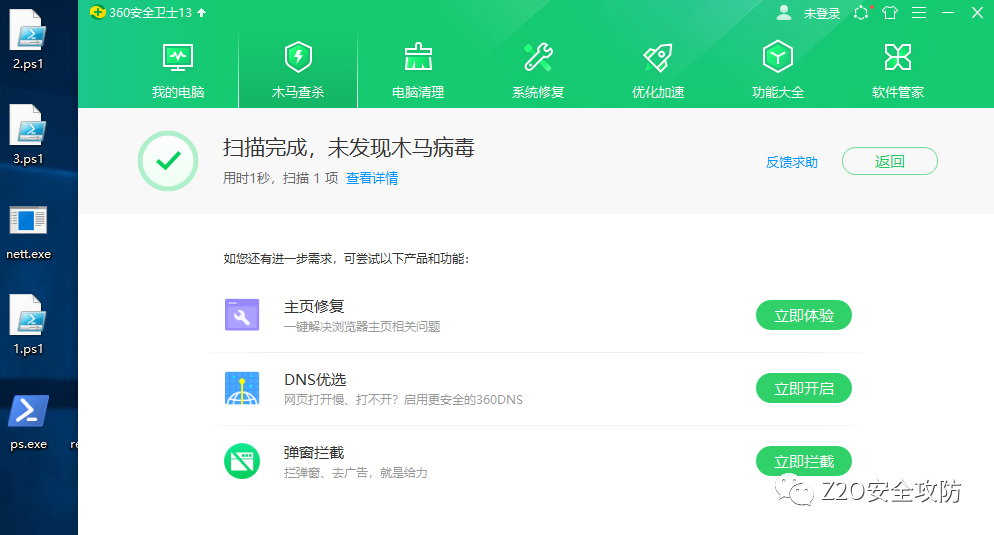This screenshot has width=994, height=535.
Task: Click the 主页修复 wrench icon
Action: click(x=242, y=315)
